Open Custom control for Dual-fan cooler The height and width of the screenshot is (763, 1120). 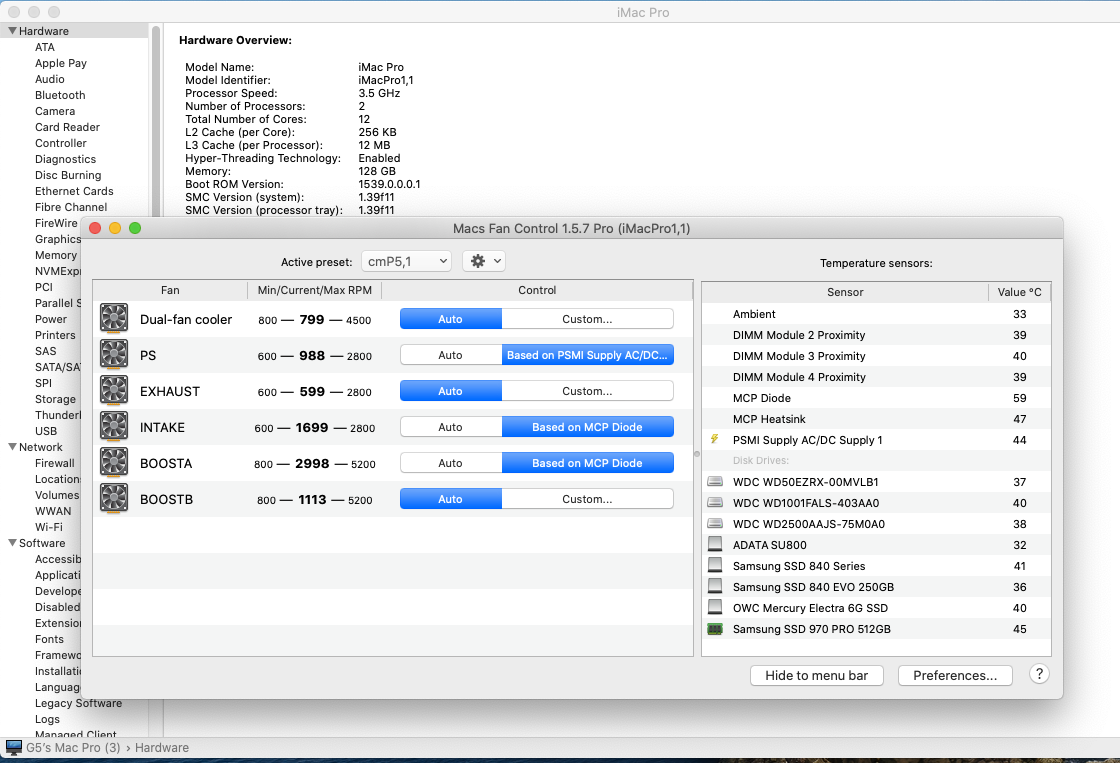(x=587, y=319)
